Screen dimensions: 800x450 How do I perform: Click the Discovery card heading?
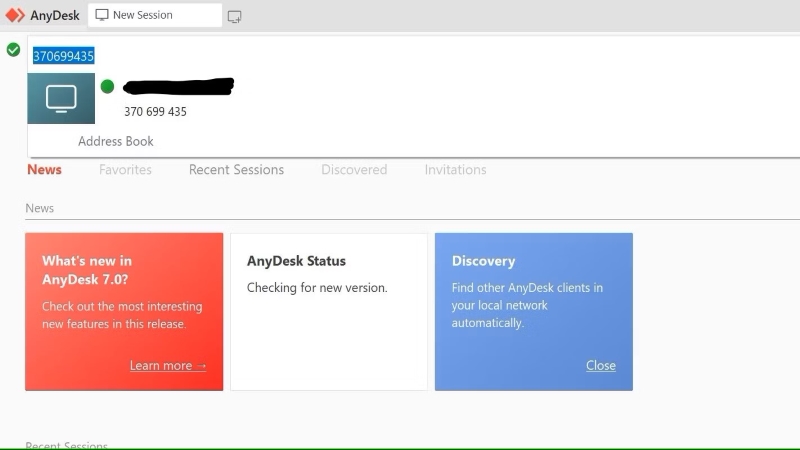tap(483, 261)
